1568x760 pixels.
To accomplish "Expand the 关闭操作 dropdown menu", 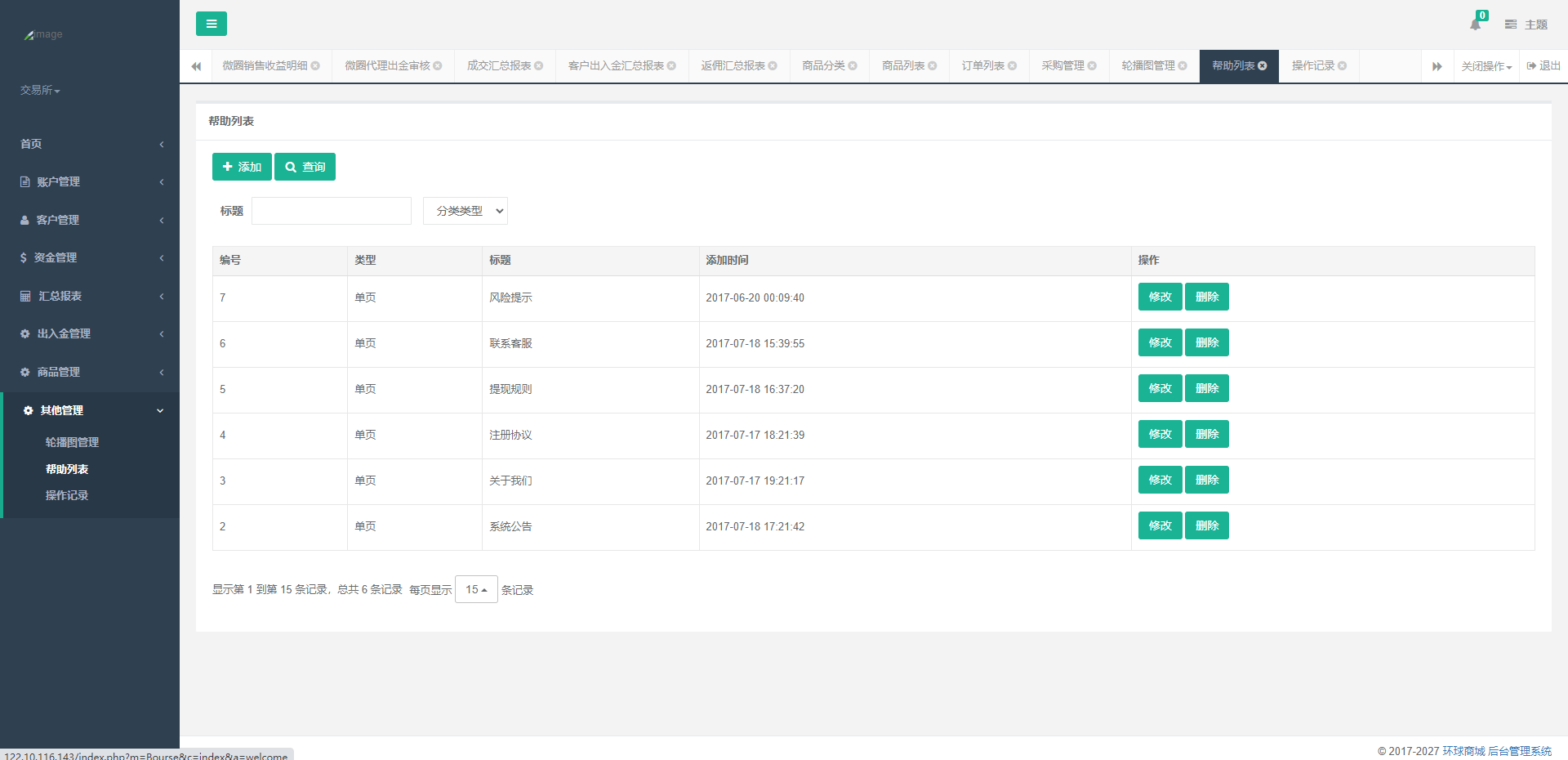I will [x=1486, y=66].
